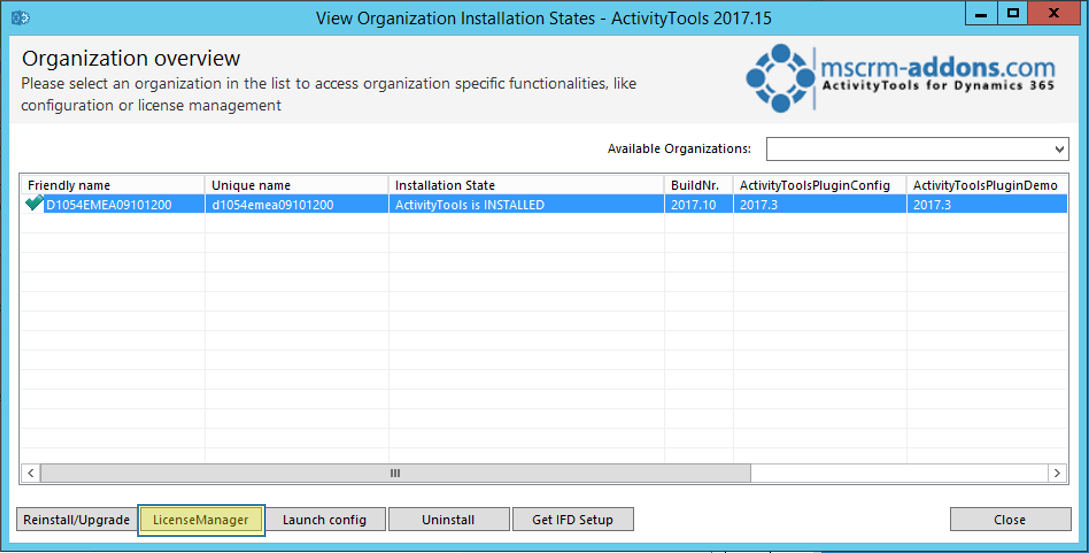Click the Close button
This screenshot has width=1089, height=553.
coord(1010,520)
